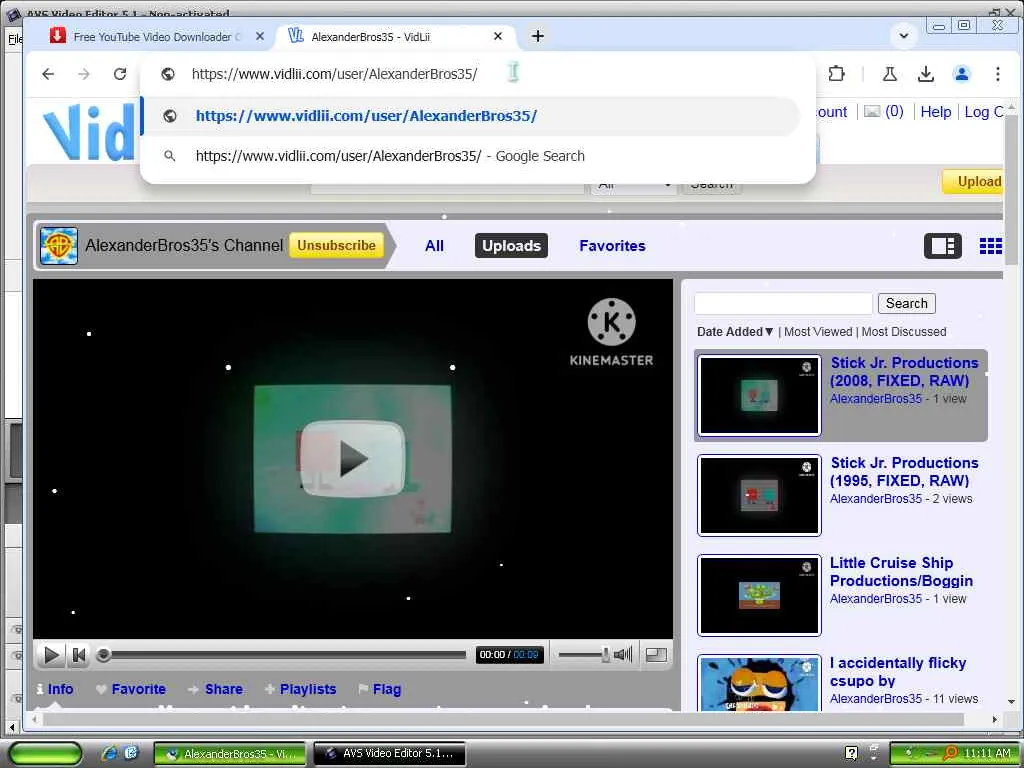Select the Uploads tab
The height and width of the screenshot is (768, 1024).
(x=511, y=246)
